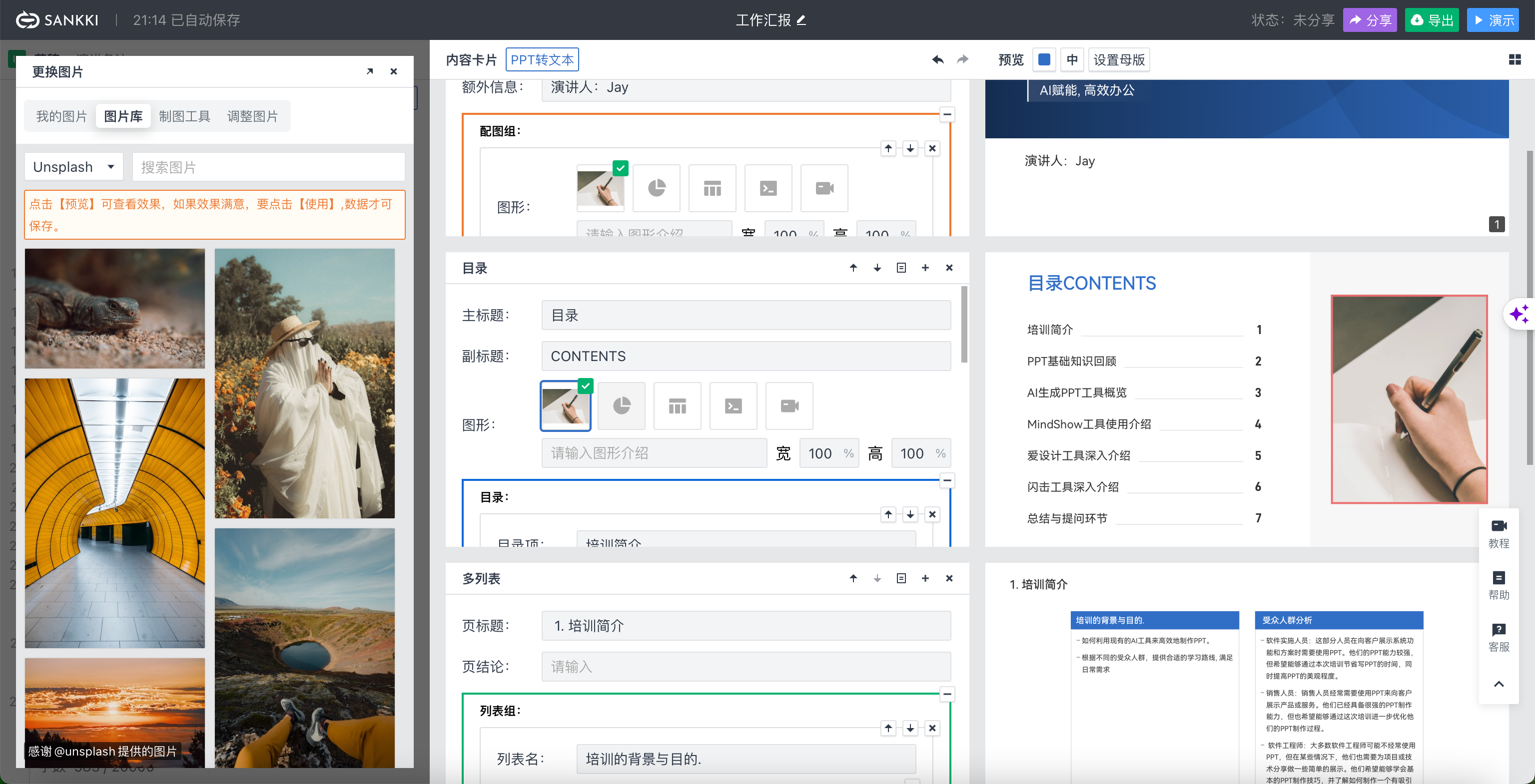Pick the blue theme color swatch

tap(1044, 59)
